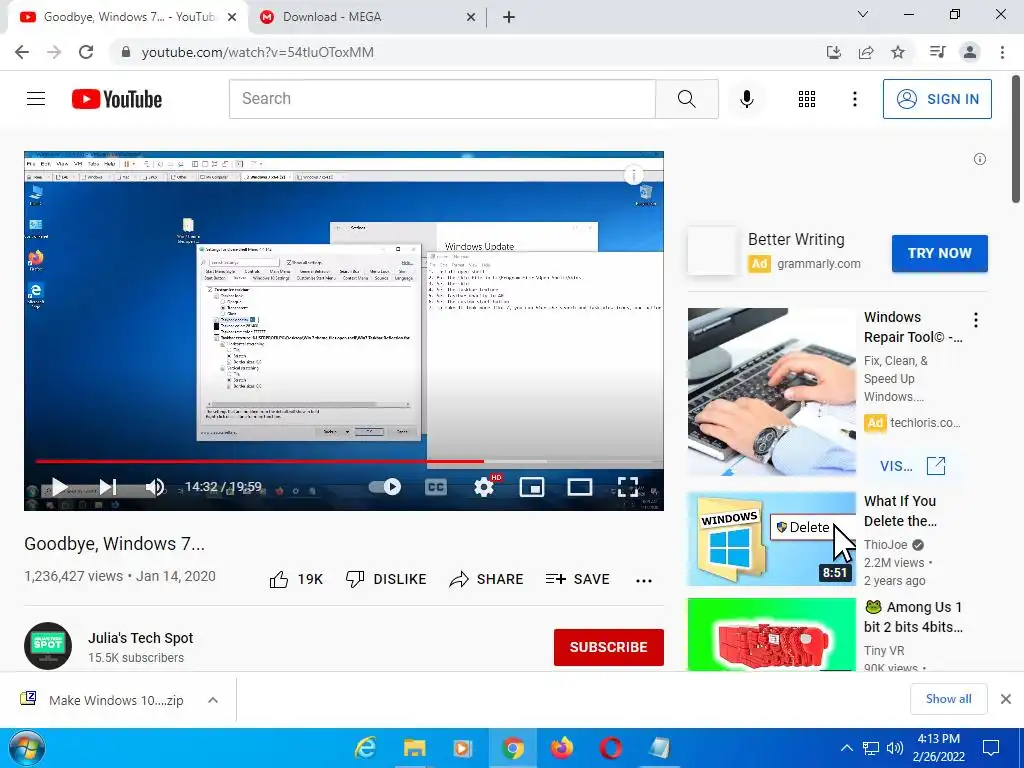Show video info card icon
Screen dimensions: 1024x768
point(633,175)
